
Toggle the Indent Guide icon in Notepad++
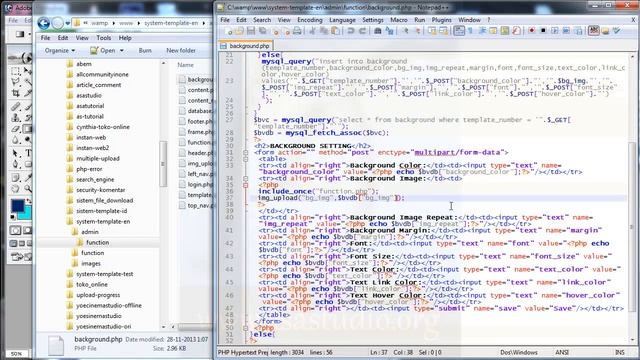pyautogui.click(x=482, y=31)
